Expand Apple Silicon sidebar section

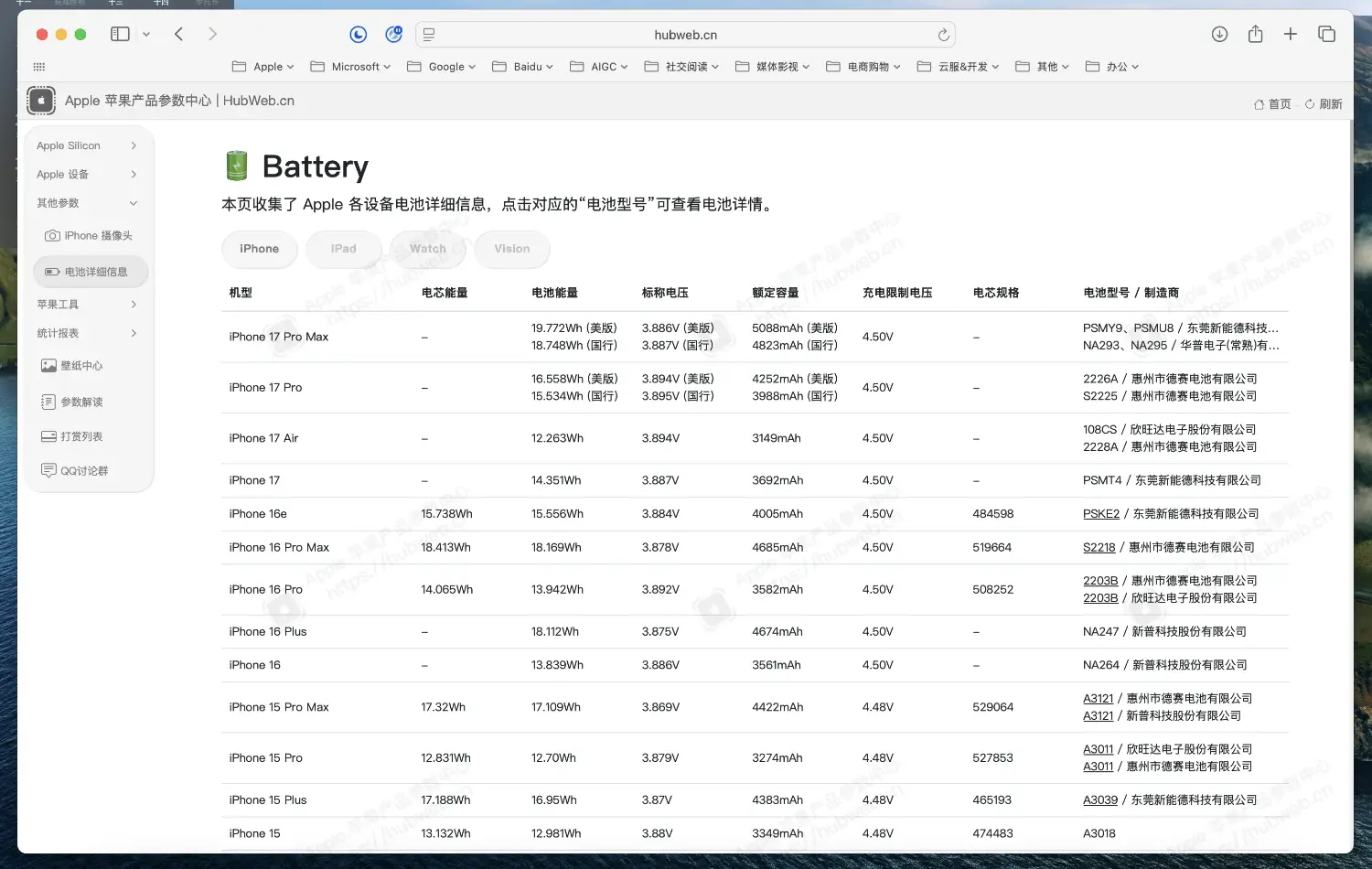click(87, 145)
